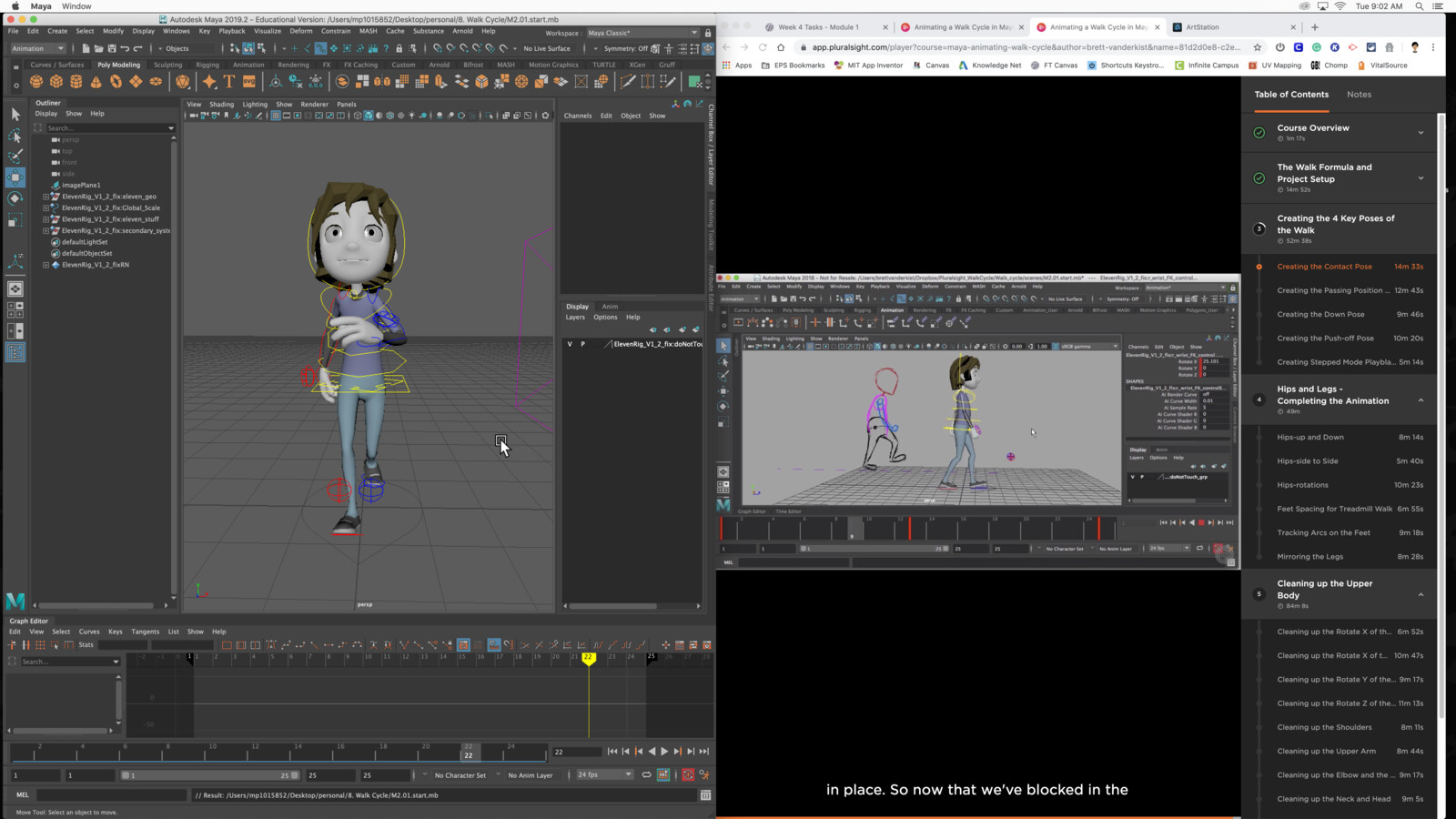The height and width of the screenshot is (819, 1456).
Task: Open the Animation menu set dropdown
Action: pyautogui.click(x=36, y=48)
